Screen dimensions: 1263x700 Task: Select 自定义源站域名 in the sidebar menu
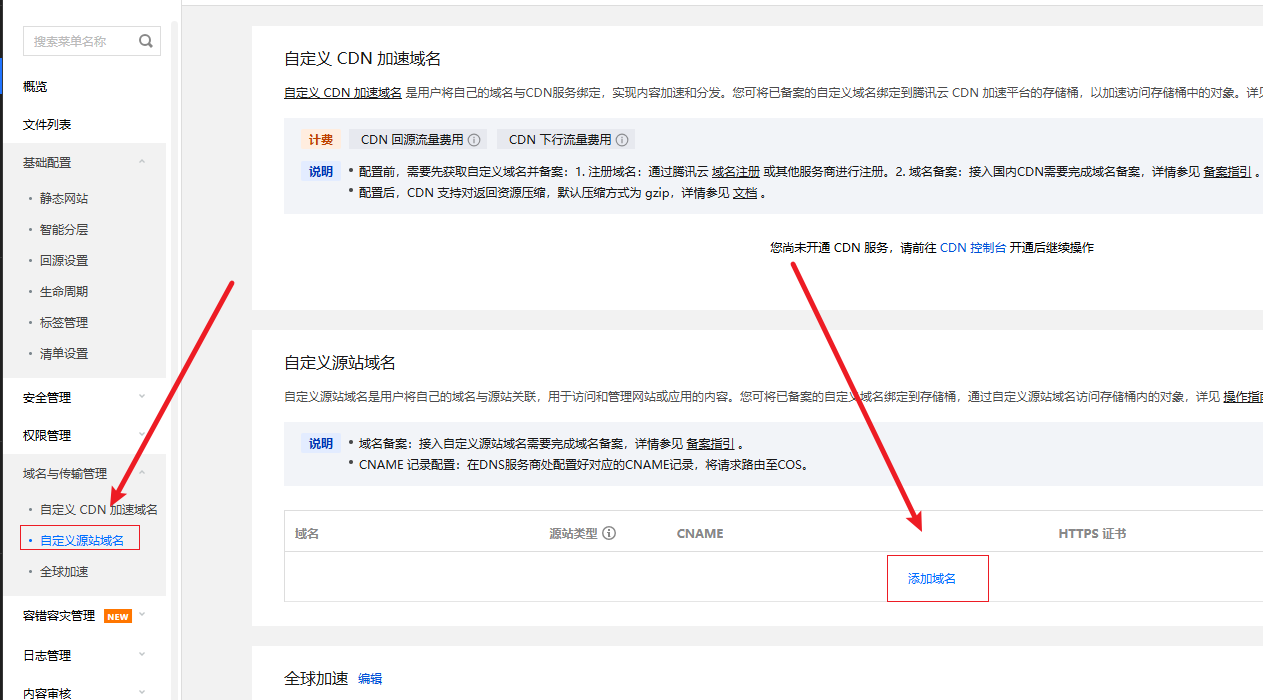[82, 541]
